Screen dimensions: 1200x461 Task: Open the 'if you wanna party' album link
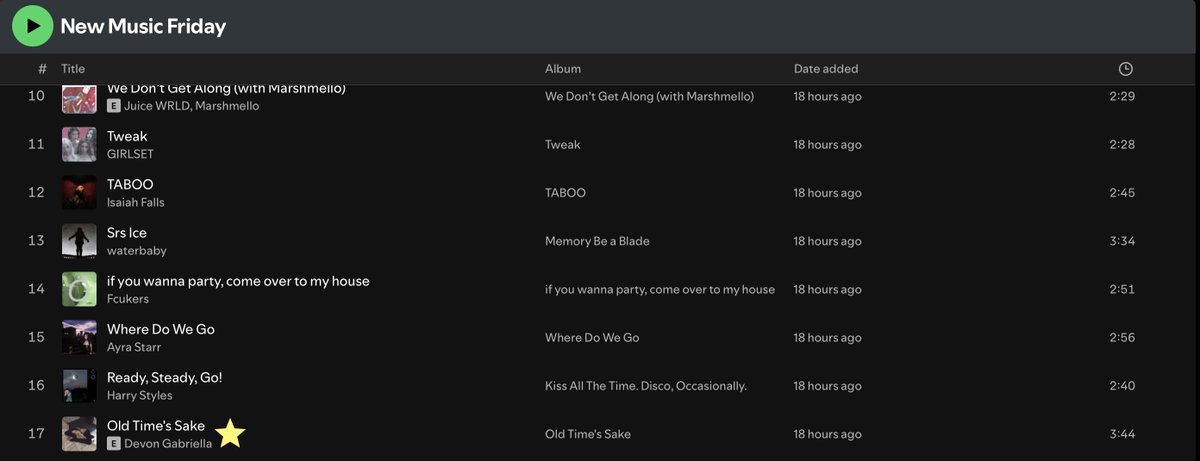(x=660, y=289)
